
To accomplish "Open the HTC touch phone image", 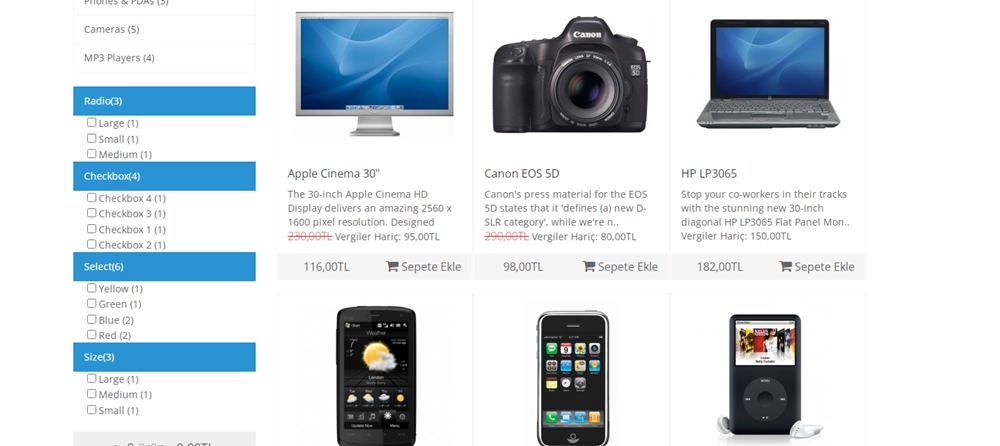I will (x=376, y=375).
